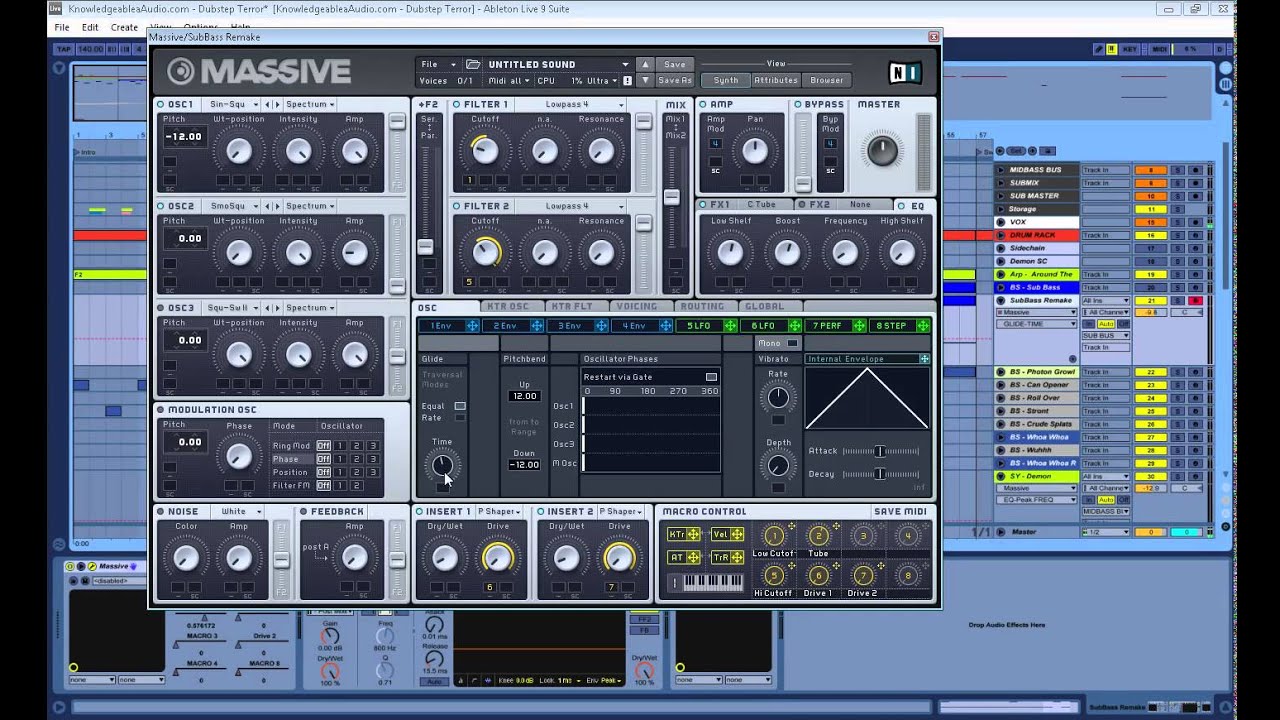Open Noise White type dropdown
The width and height of the screenshot is (1280, 720).
pyautogui.click(x=238, y=511)
